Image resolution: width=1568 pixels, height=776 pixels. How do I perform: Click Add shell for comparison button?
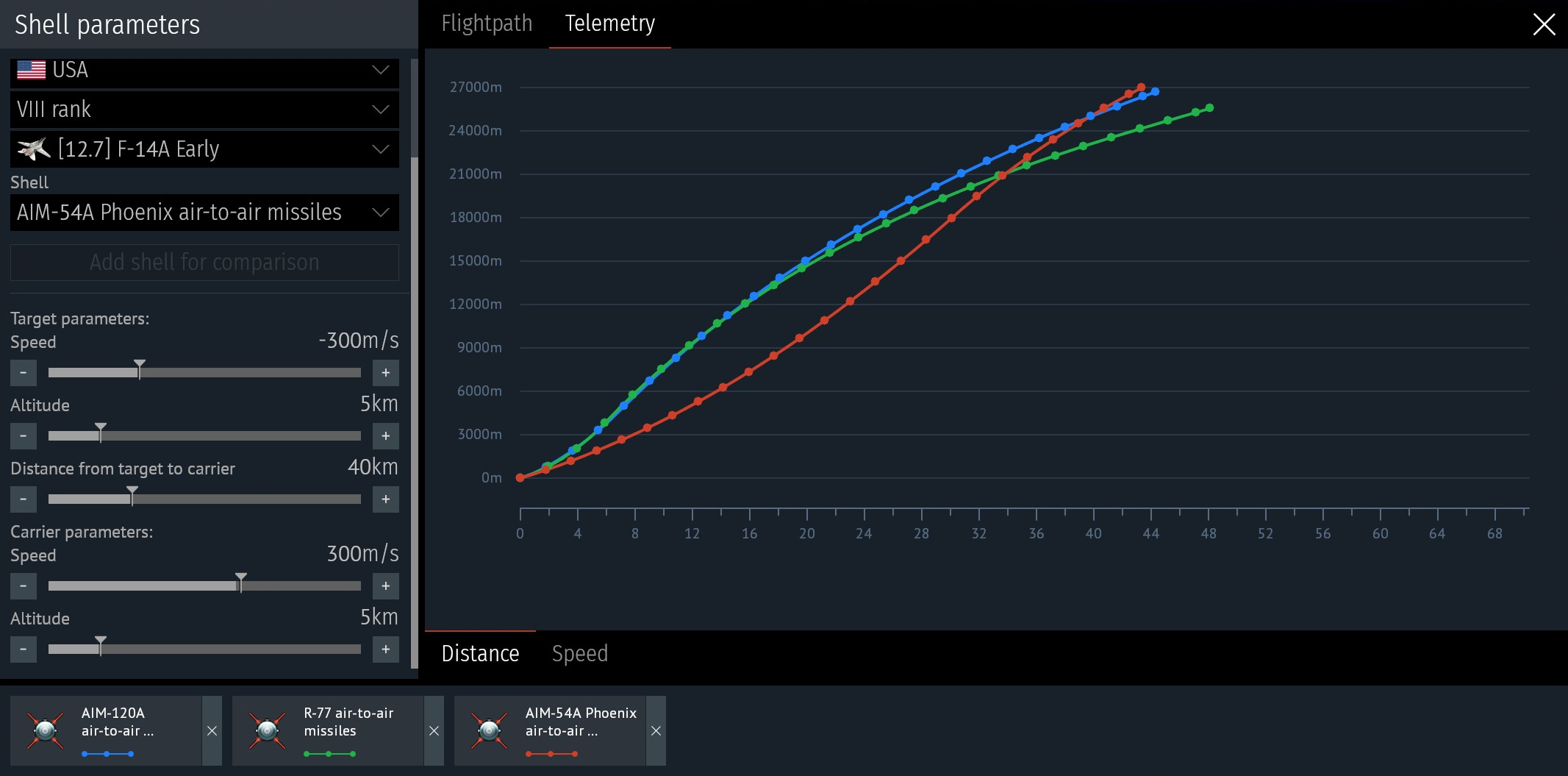[204, 263]
